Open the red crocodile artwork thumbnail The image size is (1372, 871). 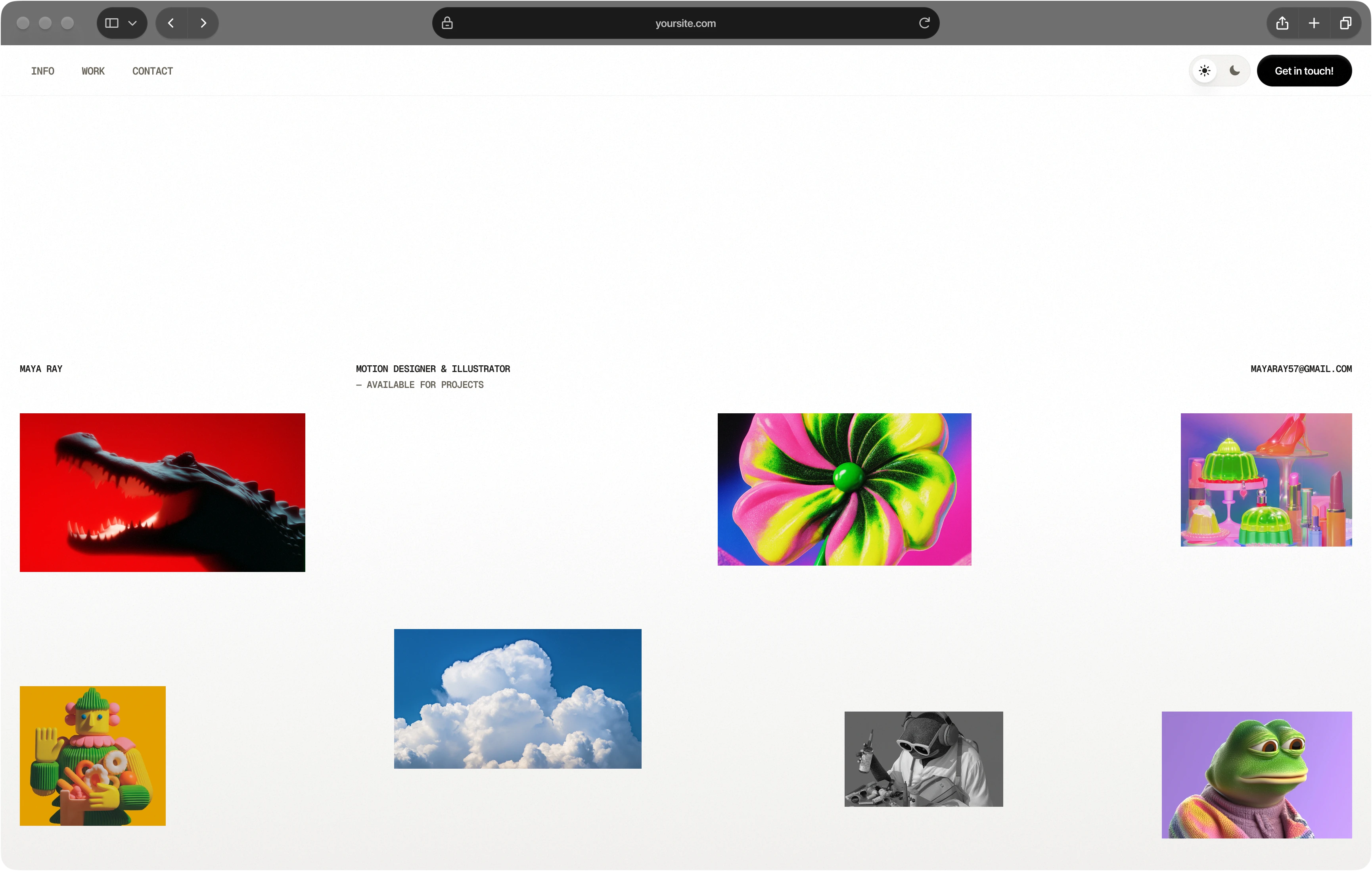point(163,493)
